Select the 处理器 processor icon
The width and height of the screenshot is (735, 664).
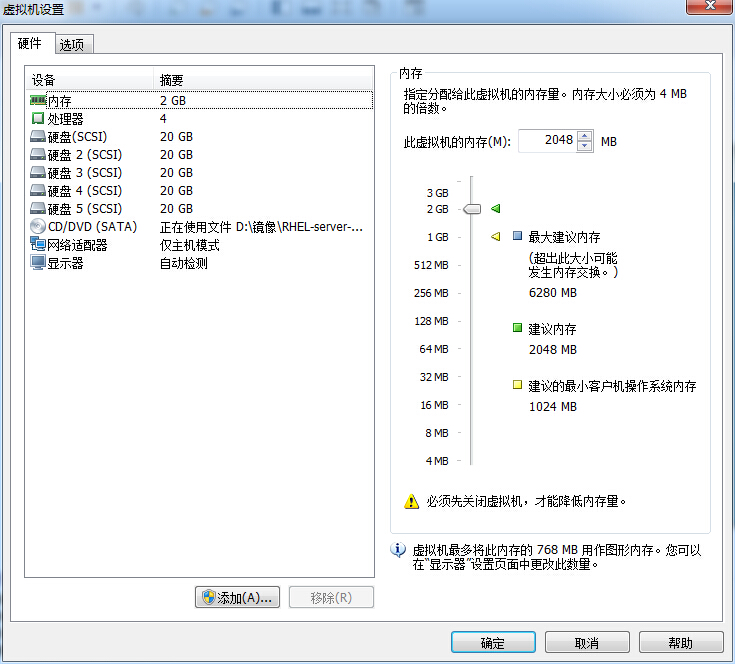(38, 118)
